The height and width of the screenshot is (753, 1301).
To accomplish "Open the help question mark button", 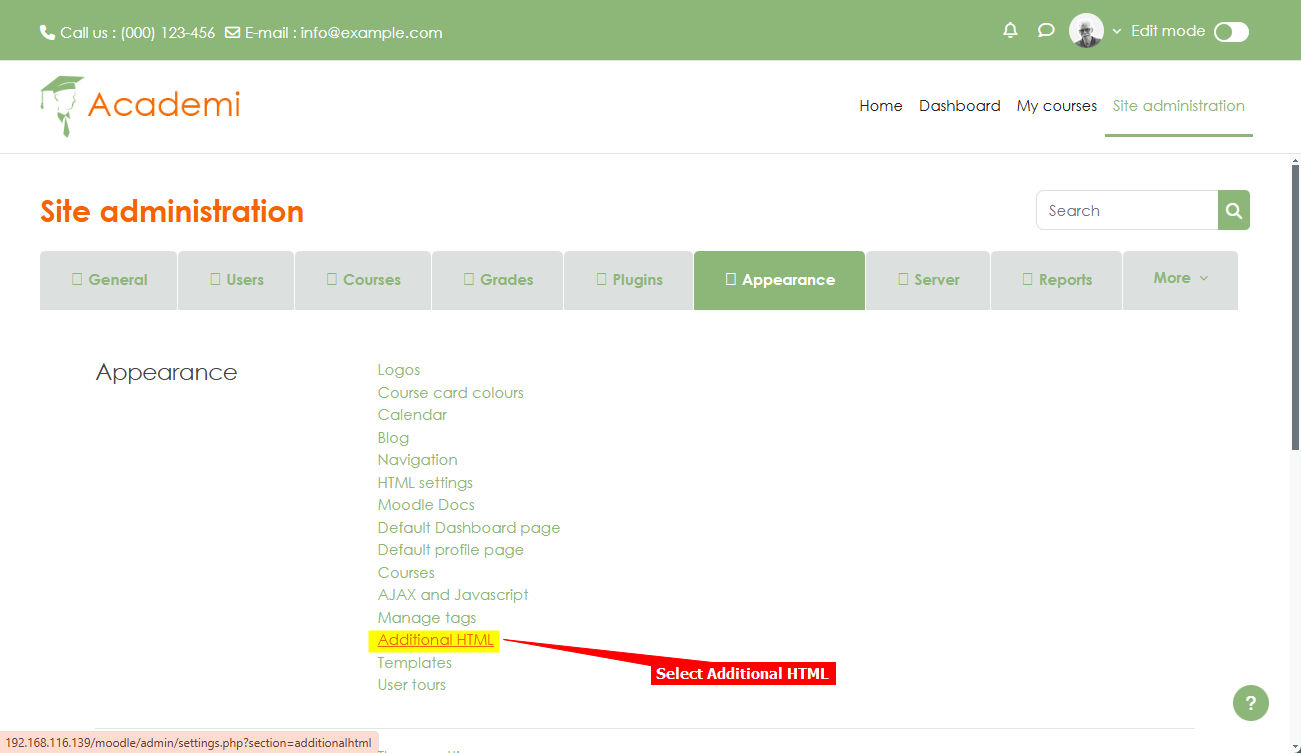I will coord(1251,703).
